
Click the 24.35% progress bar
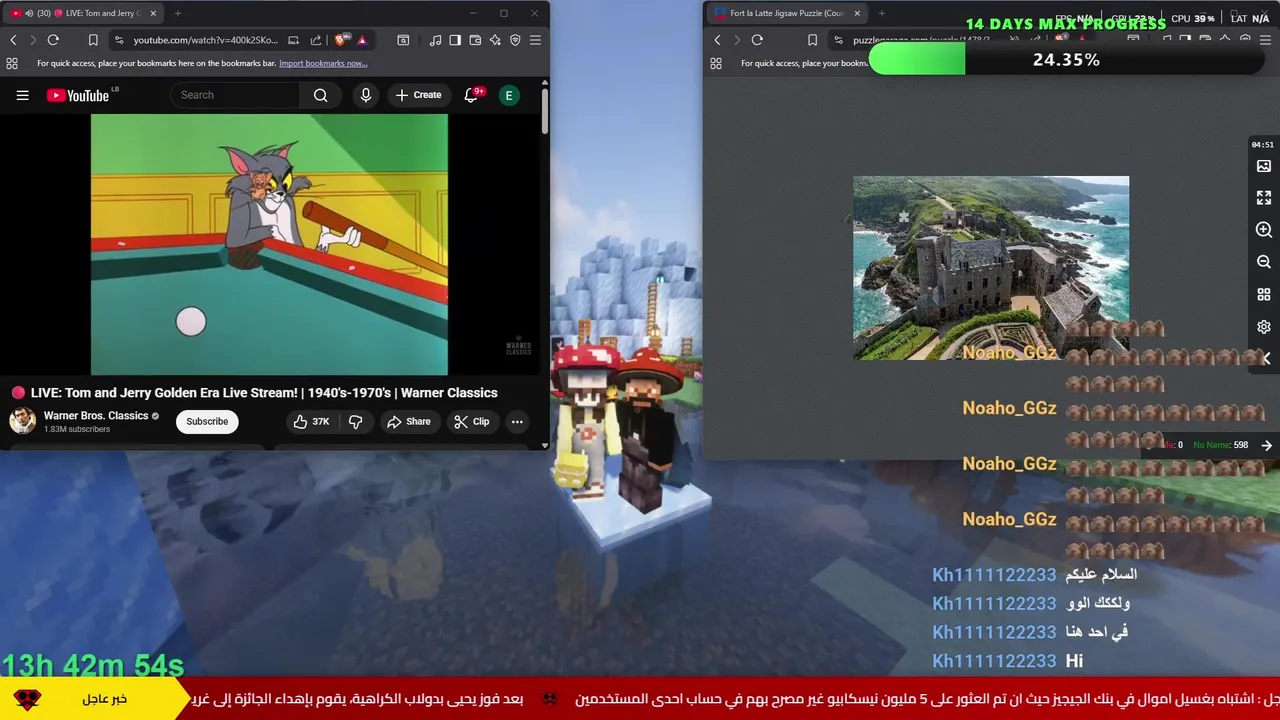pos(1066,60)
